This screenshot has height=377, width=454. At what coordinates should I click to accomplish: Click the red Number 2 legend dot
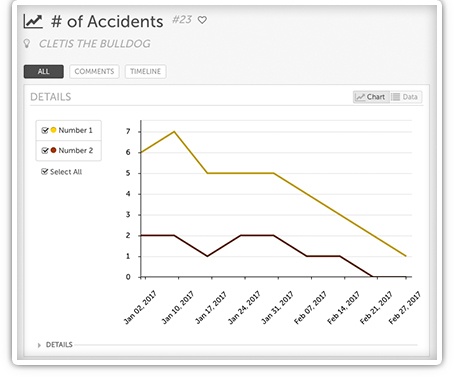coord(53,150)
